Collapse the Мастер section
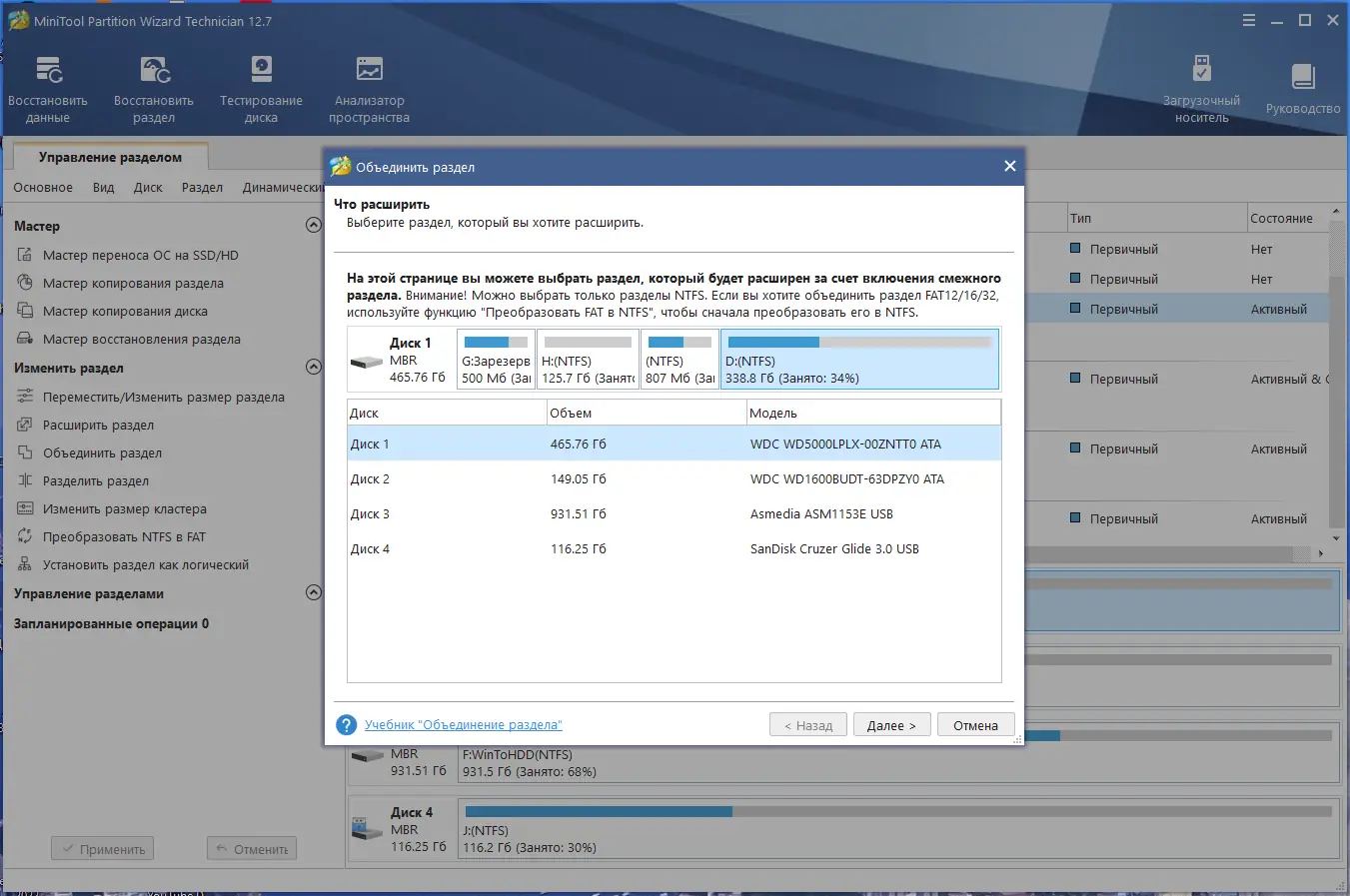 point(313,225)
